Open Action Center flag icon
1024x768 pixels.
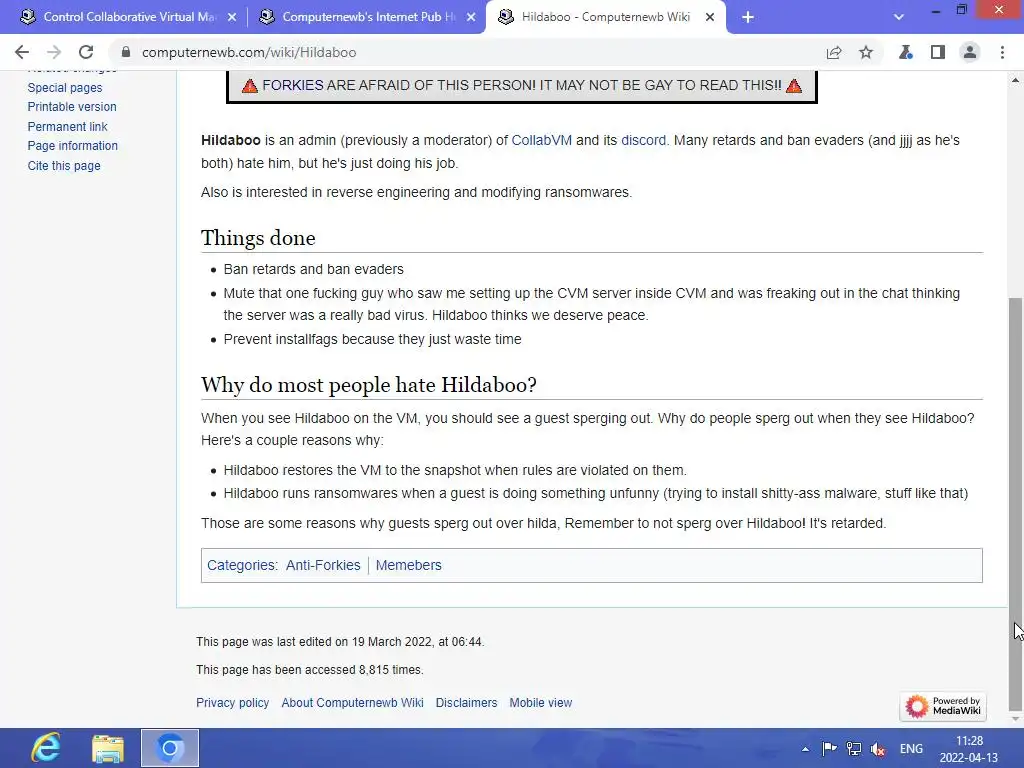coord(829,749)
